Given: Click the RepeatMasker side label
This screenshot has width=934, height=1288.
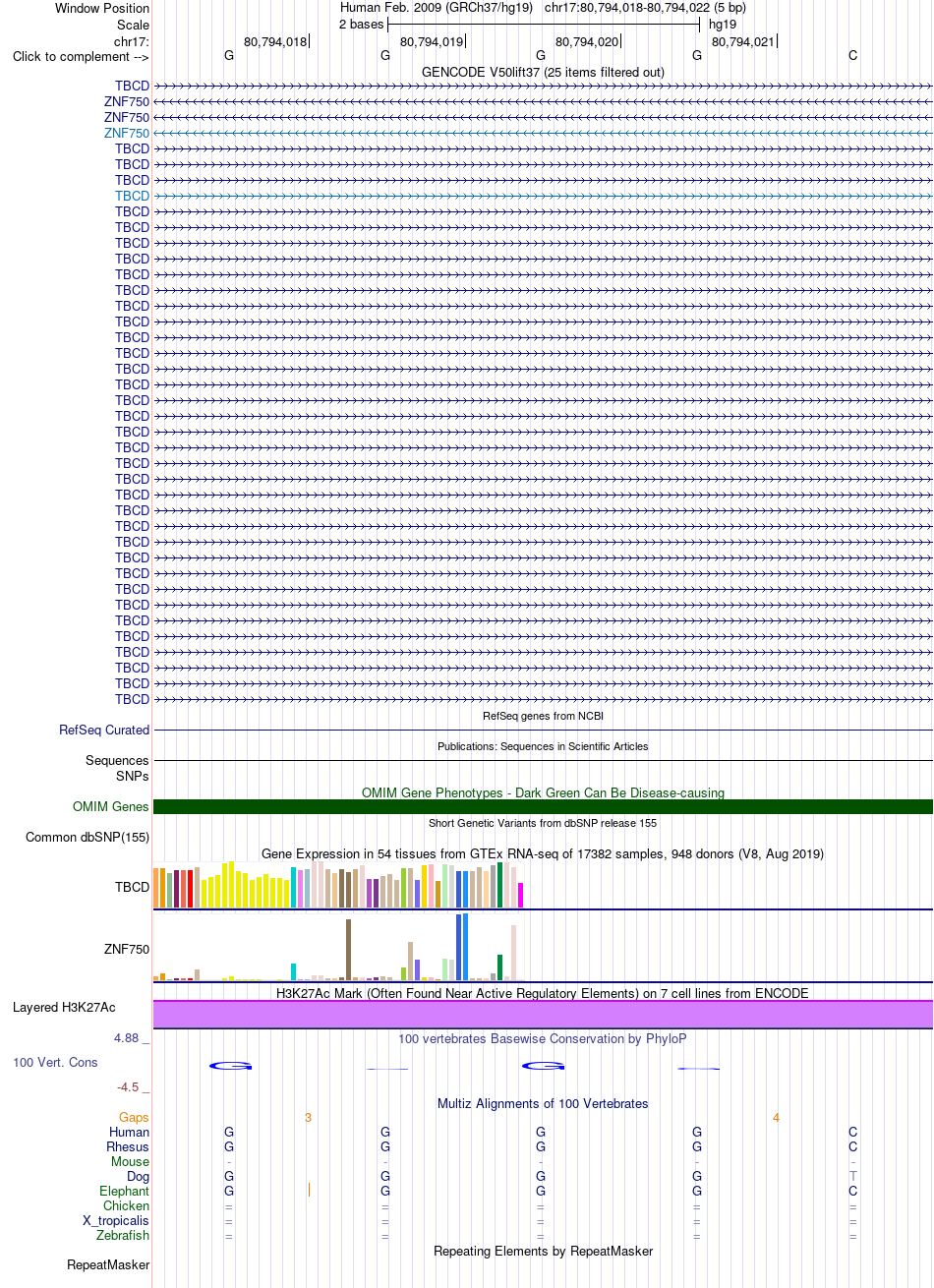Looking at the screenshot, I should tap(108, 1265).
